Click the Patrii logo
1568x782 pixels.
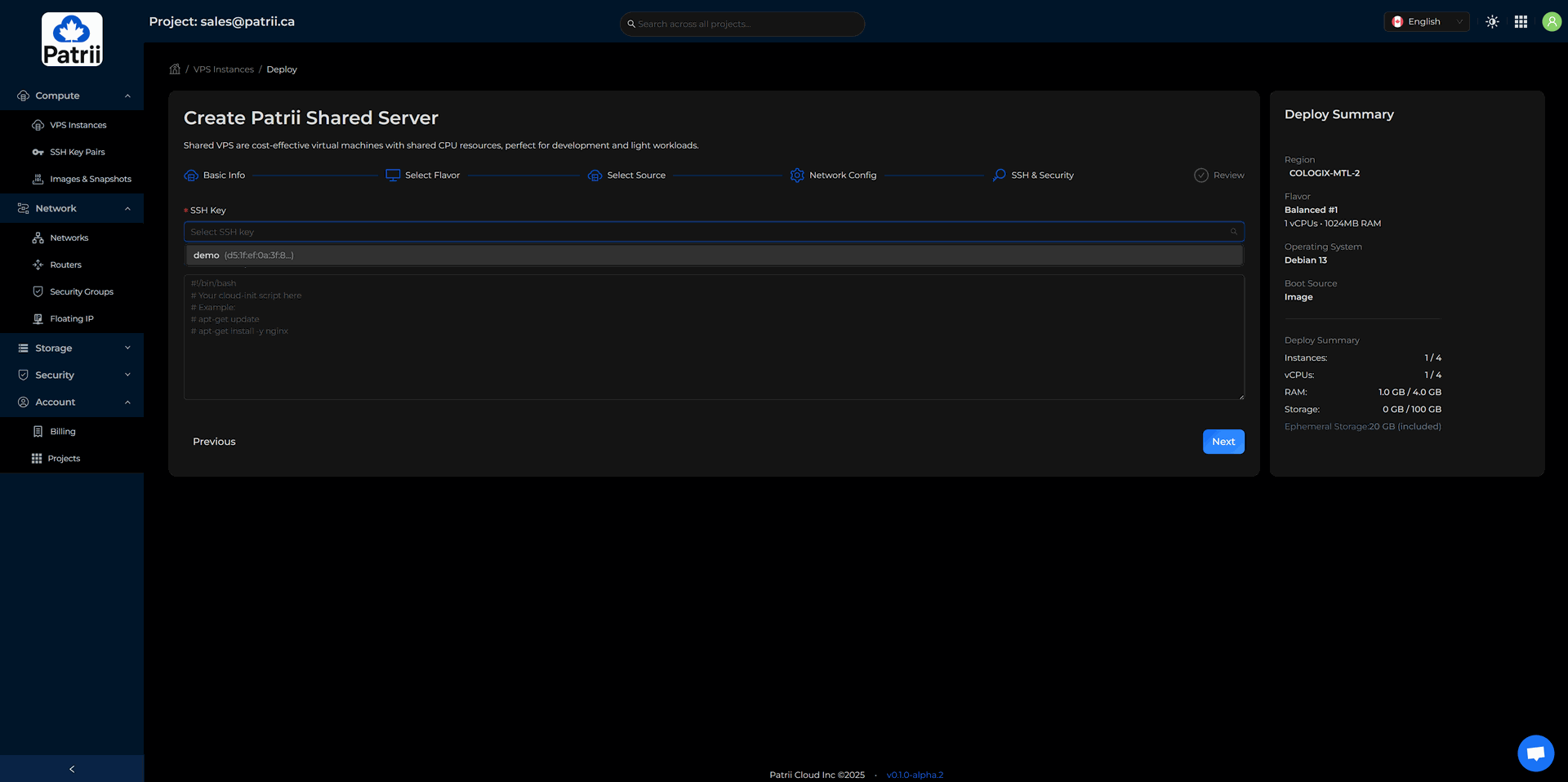(x=72, y=39)
